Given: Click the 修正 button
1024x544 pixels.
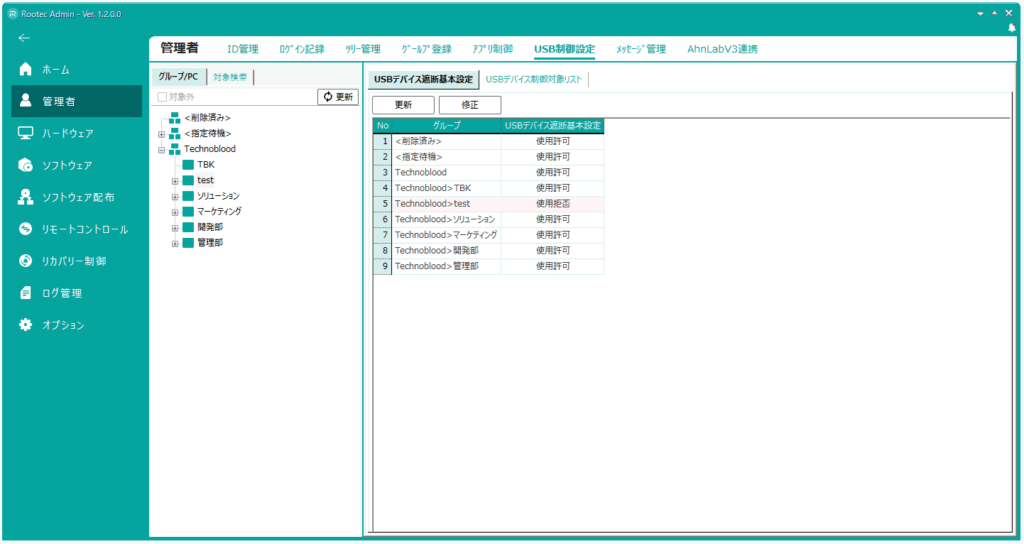Looking at the screenshot, I should pyautogui.click(x=470, y=105).
